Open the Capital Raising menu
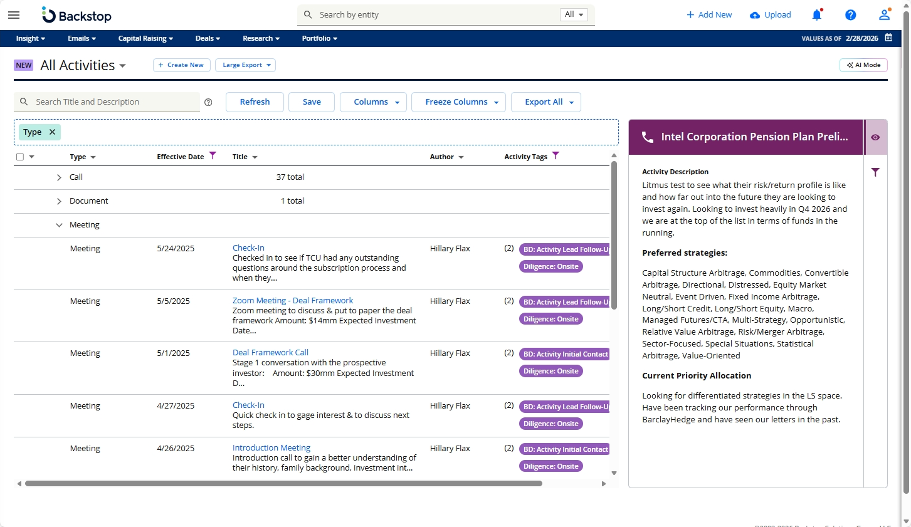This screenshot has height=527, width=911. coord(145,38)
